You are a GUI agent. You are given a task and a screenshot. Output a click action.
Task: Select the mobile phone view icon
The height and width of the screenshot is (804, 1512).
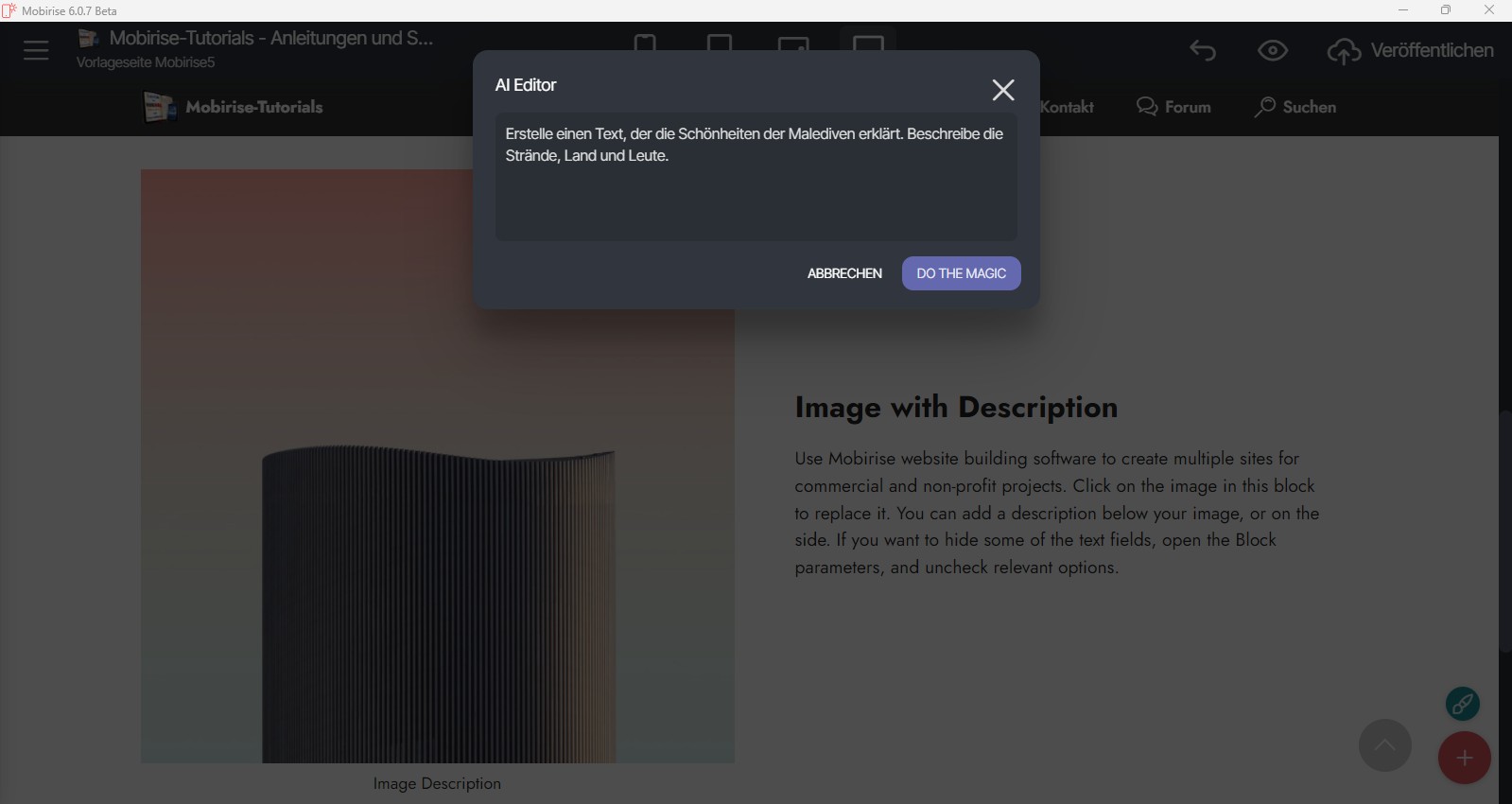pos(645,43)
